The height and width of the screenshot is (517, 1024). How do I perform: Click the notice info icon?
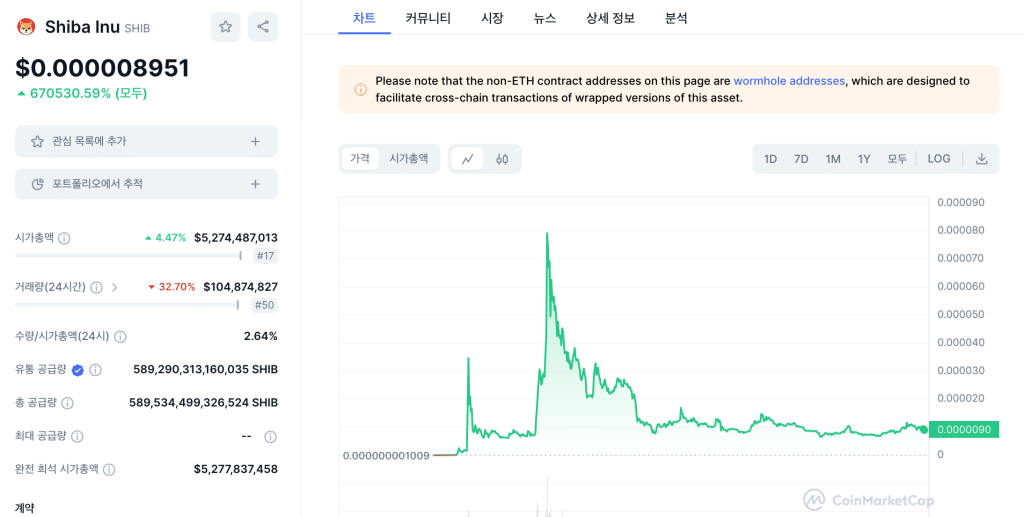point(360,89)
